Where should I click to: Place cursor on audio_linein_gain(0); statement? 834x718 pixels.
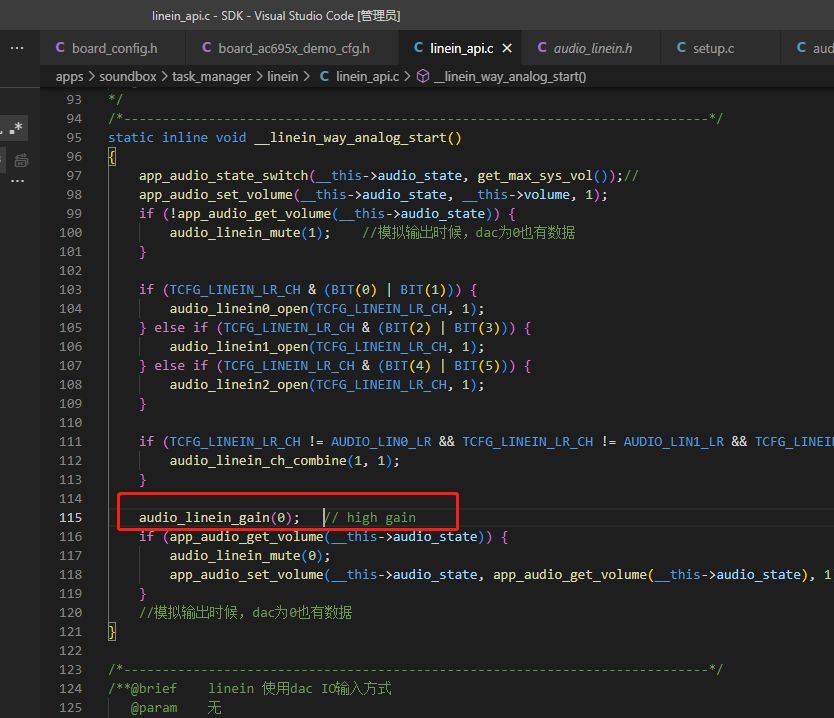point(220,517)
